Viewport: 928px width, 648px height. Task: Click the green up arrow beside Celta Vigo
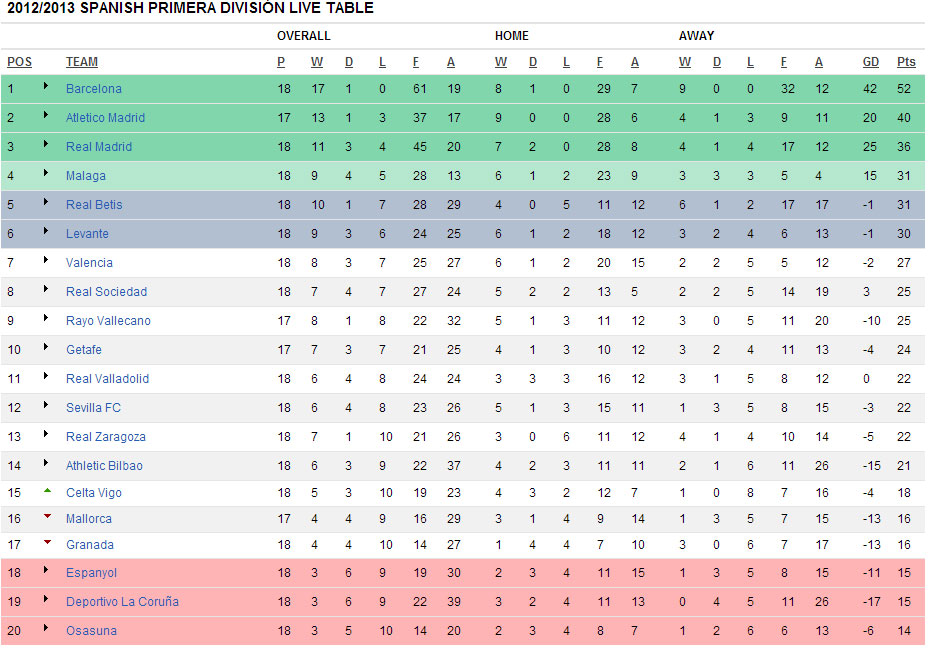pos(46,491)
